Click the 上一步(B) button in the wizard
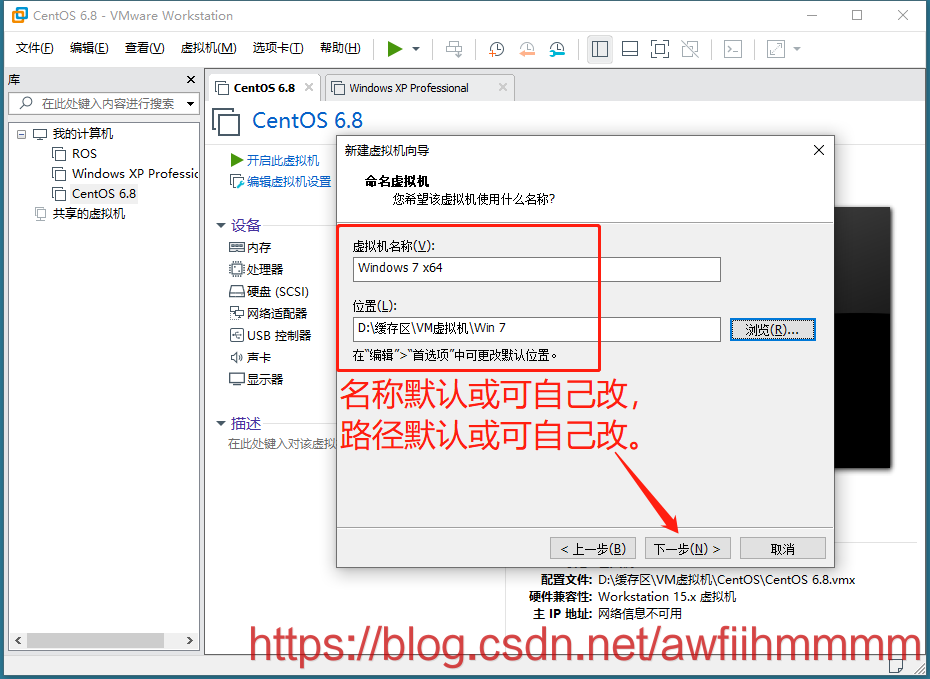The image size is (930, 679). [593, 549]
